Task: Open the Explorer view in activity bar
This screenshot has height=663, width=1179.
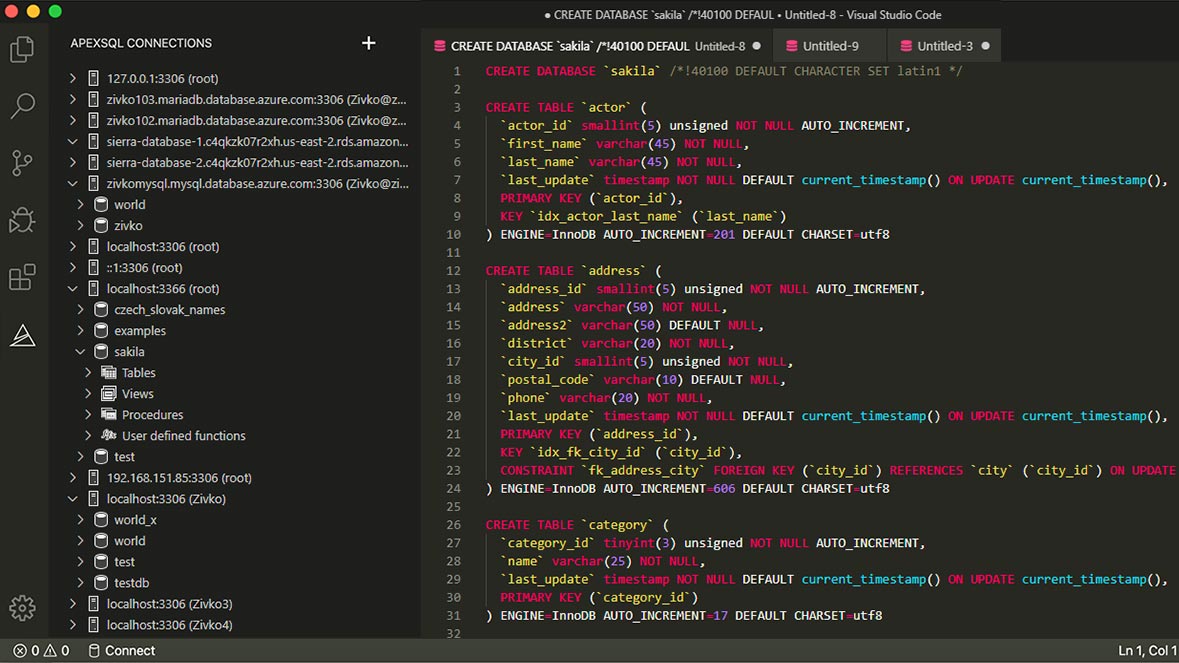Action: [22, 49]
